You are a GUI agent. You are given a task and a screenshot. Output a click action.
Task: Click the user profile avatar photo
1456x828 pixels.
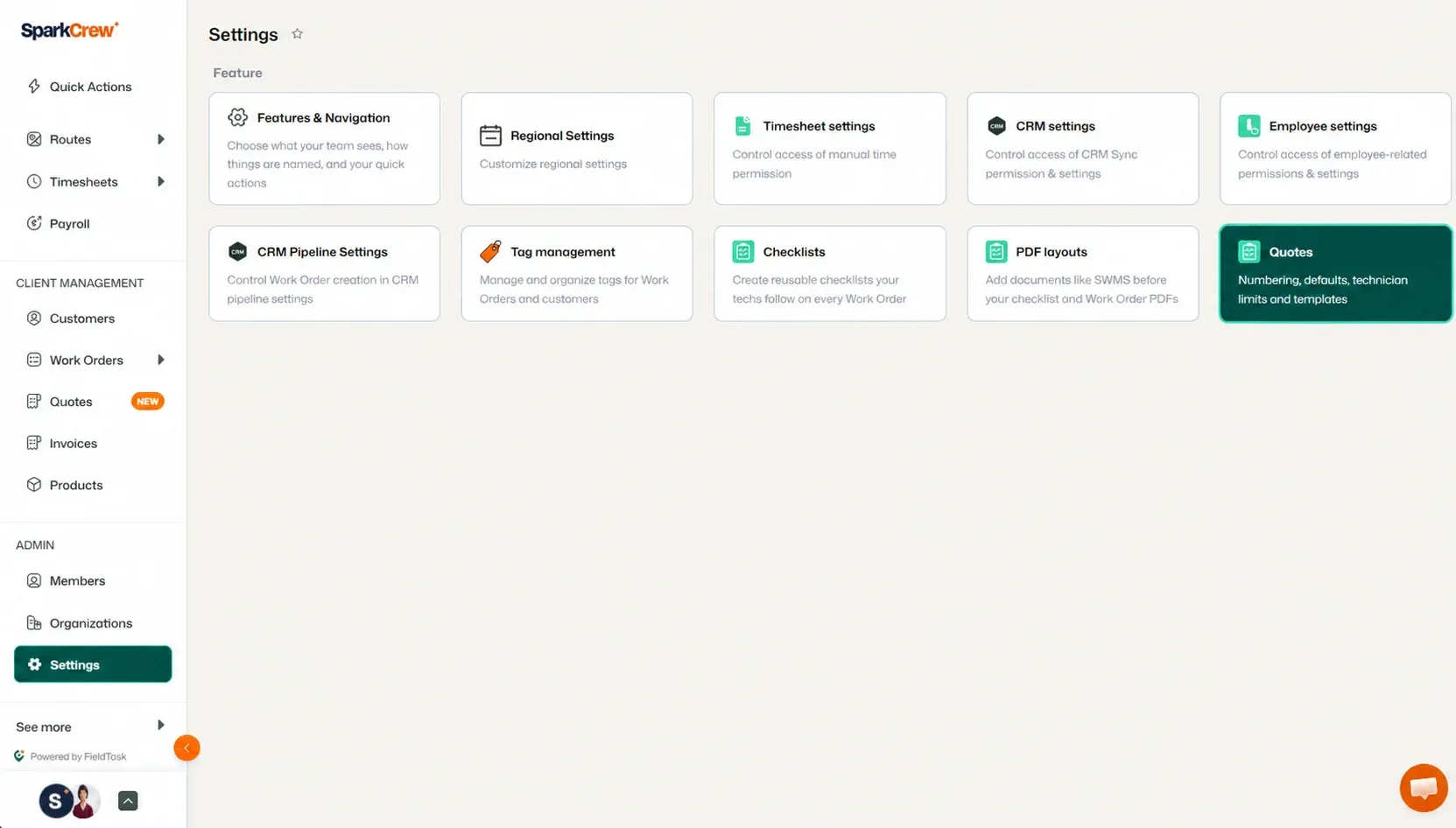click(85, 801)
